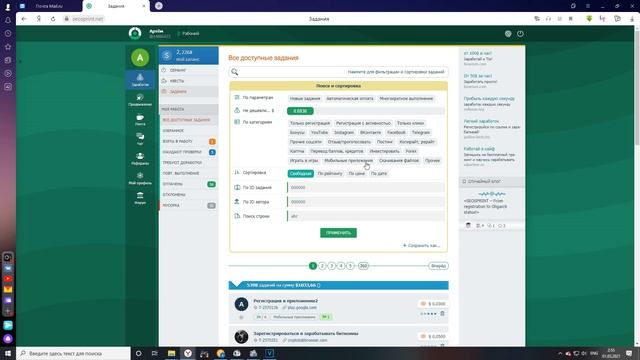Open the Продвижение sidebar section
Screen dimensions: 640x360
(x=140, y=99)
